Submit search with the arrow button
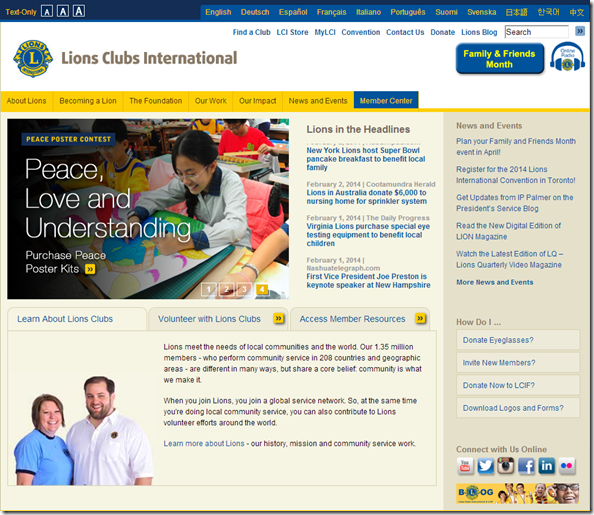594x515 pixels. pyautogui.click(x=580, y=31)
